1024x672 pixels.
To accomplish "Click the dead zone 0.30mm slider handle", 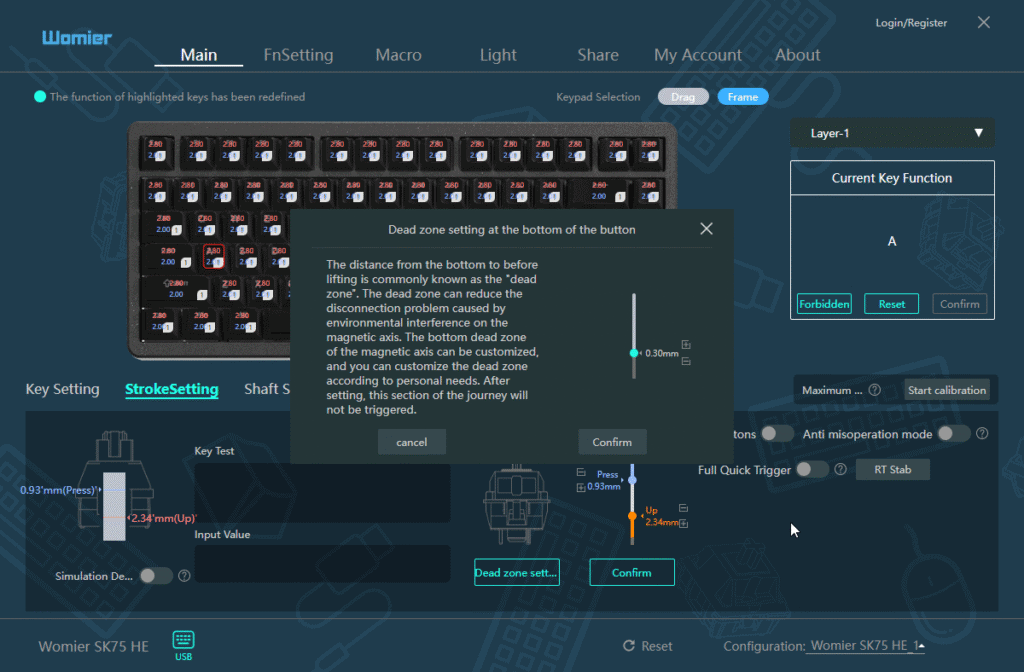I will pos(633,353).
